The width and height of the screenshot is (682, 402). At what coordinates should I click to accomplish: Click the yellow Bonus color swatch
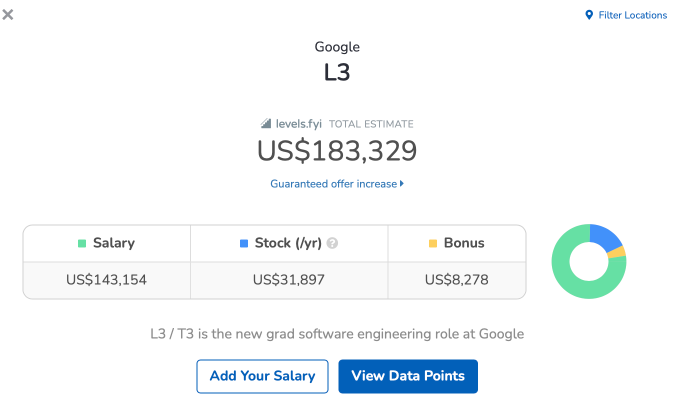[433, 243]
